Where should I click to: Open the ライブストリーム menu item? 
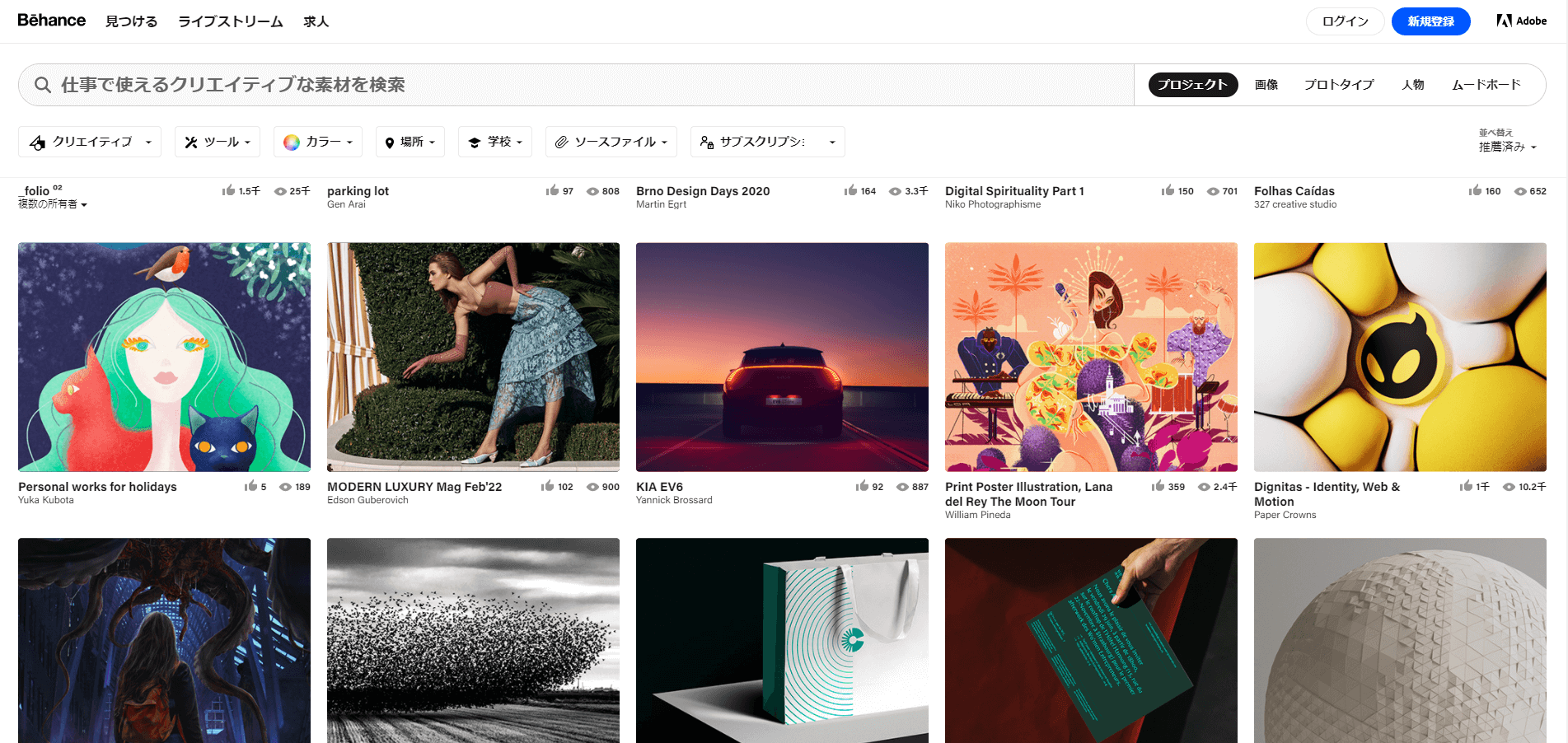pos(231,21)
